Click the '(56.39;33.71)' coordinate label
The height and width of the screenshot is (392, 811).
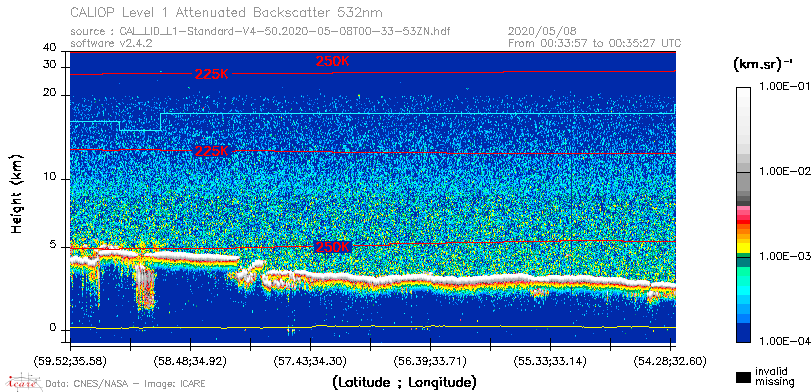point(430,361)
